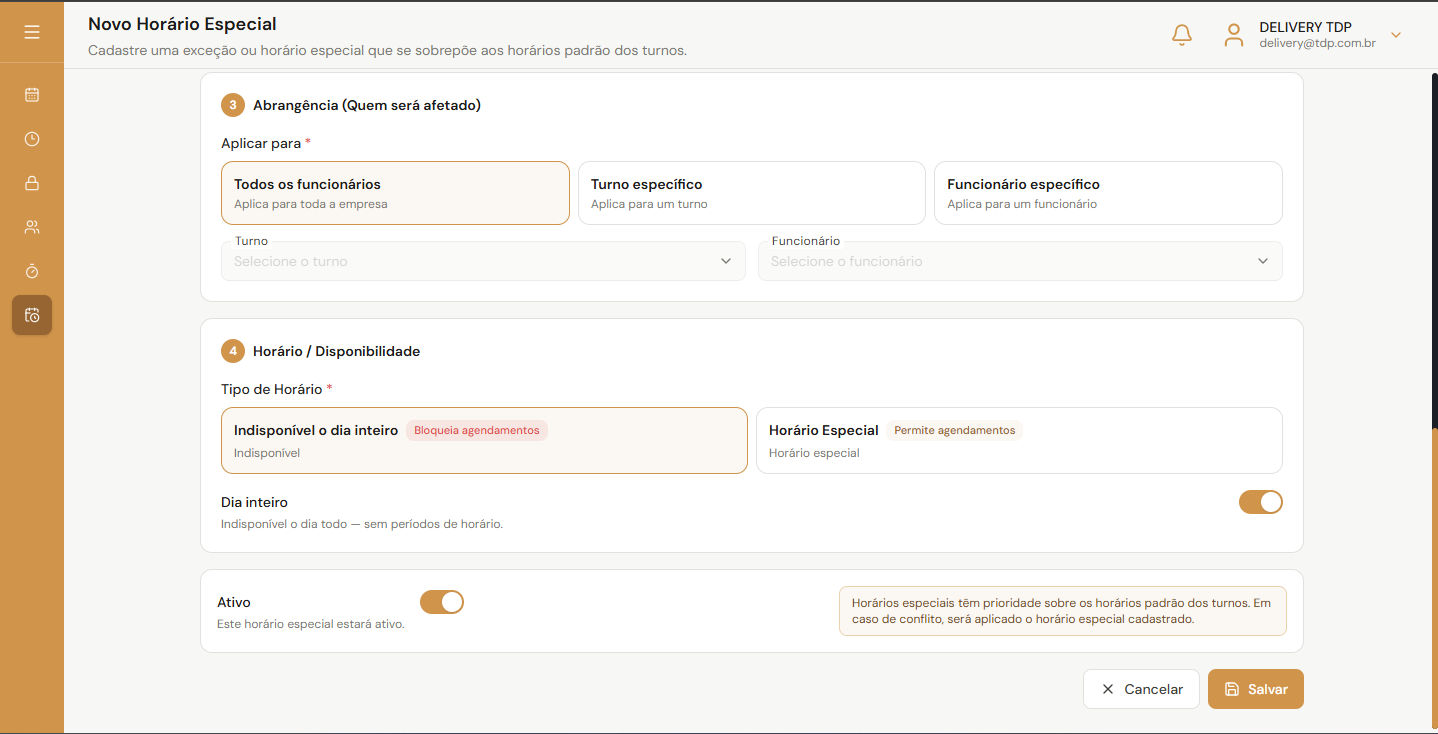Viewport: 1438px width, 734px height.
Task: Click the Salvar button
Action: [x=1256, y=689]
